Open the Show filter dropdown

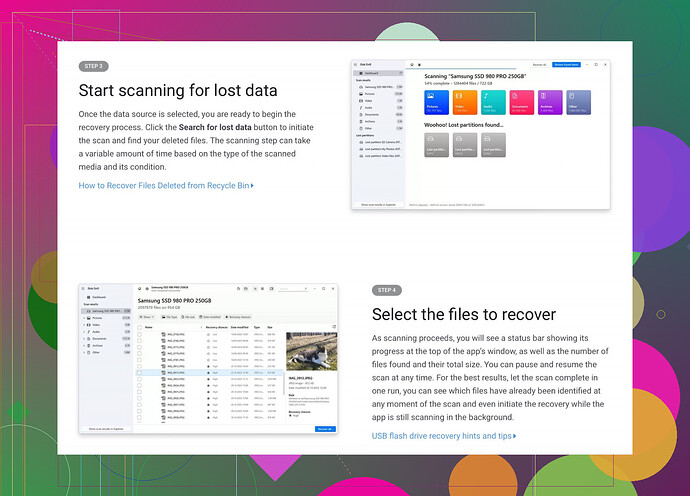tap(146, 316)
